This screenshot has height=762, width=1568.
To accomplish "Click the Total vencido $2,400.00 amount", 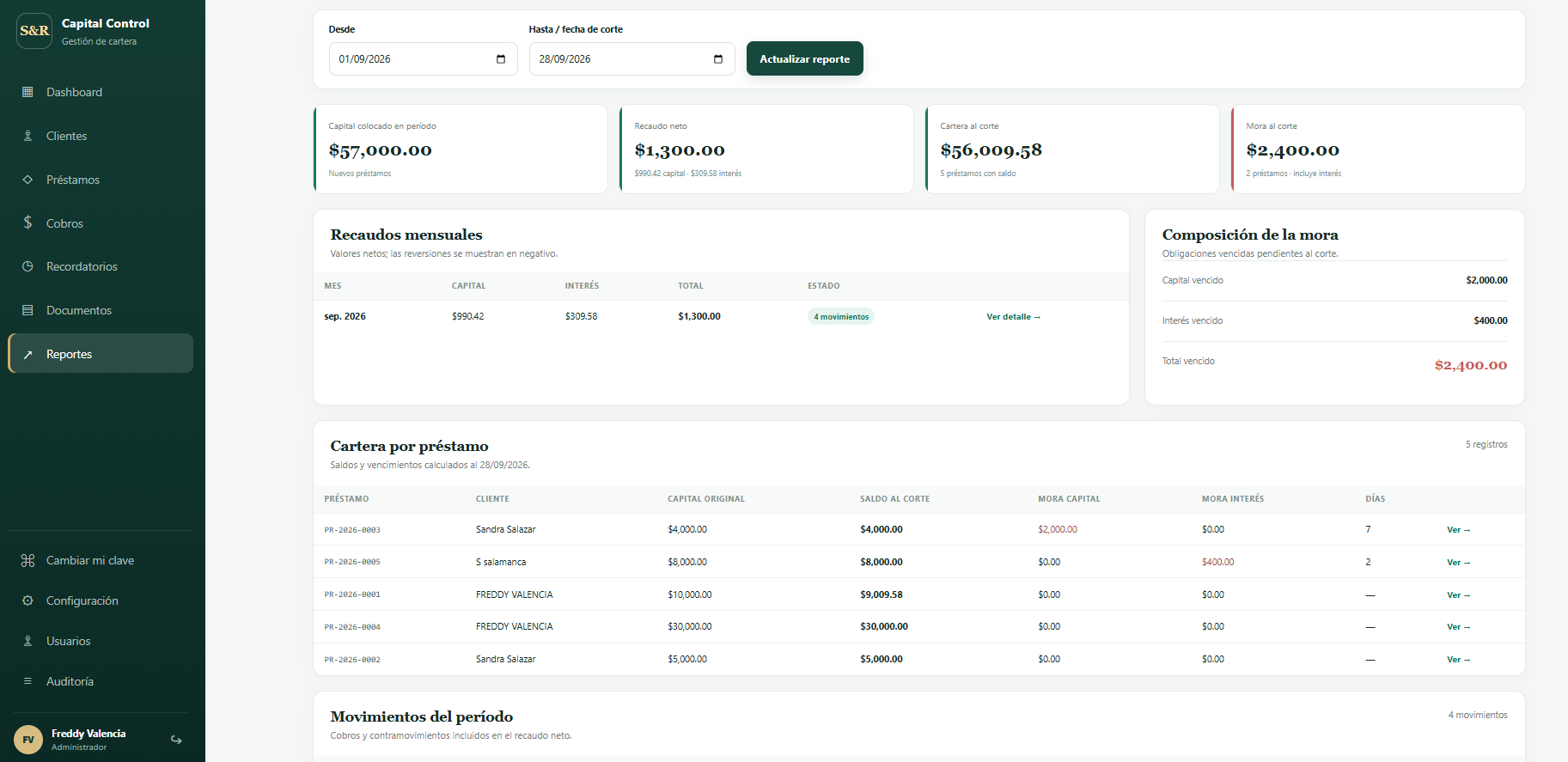I will click(1471, 365).
